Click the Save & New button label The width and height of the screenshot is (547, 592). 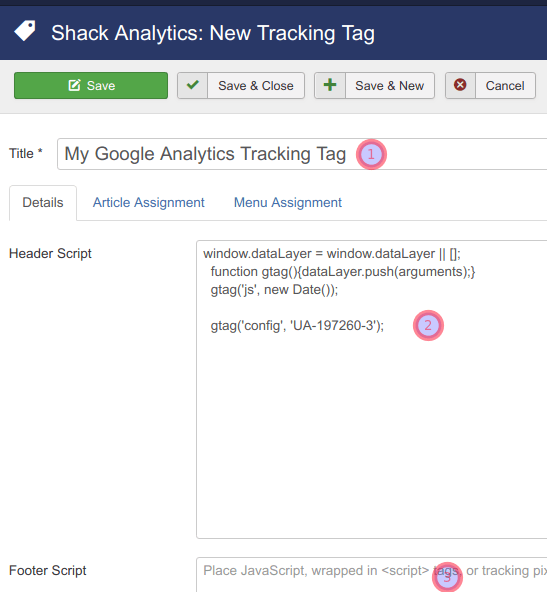(390, 86)
